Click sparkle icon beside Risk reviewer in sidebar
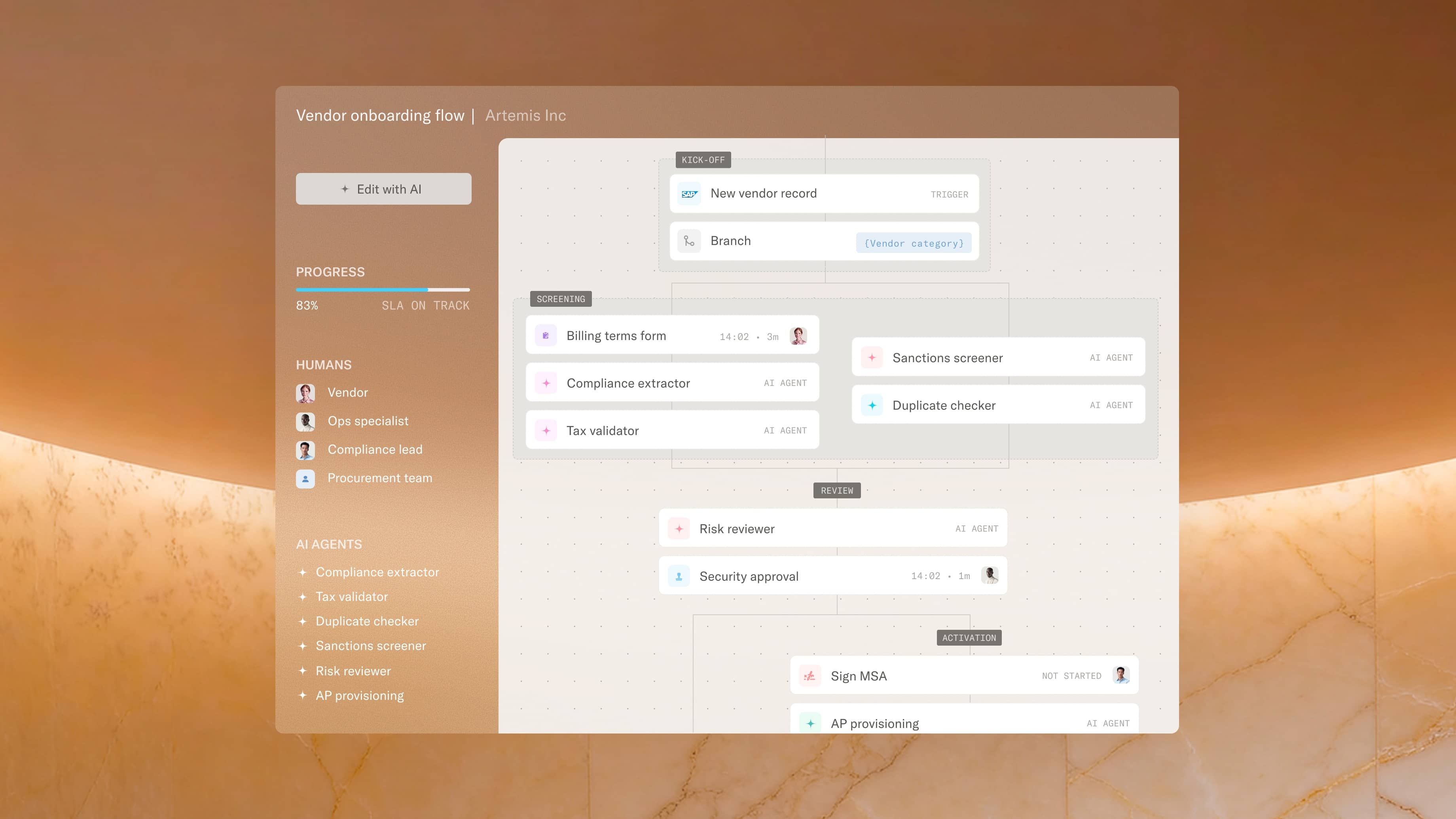Viewport: 1456px width, 819px height. pos(303,671)
